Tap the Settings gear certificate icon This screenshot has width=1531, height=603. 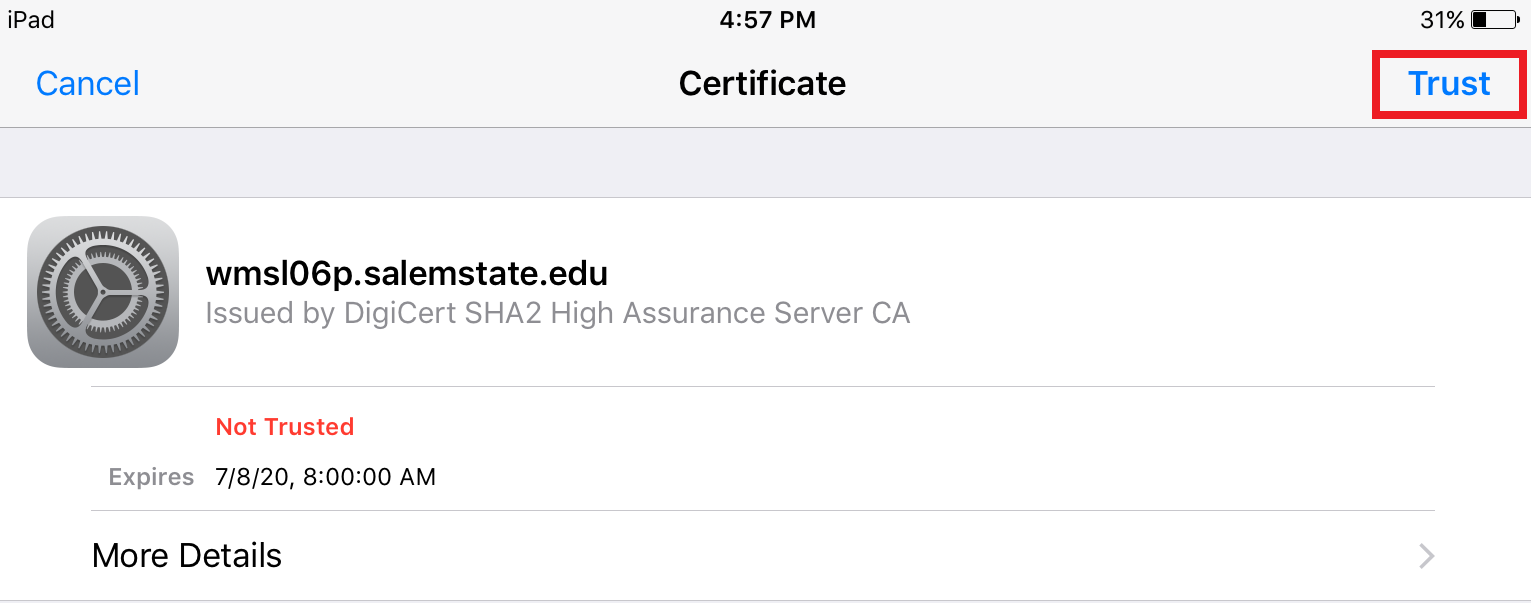103,292
